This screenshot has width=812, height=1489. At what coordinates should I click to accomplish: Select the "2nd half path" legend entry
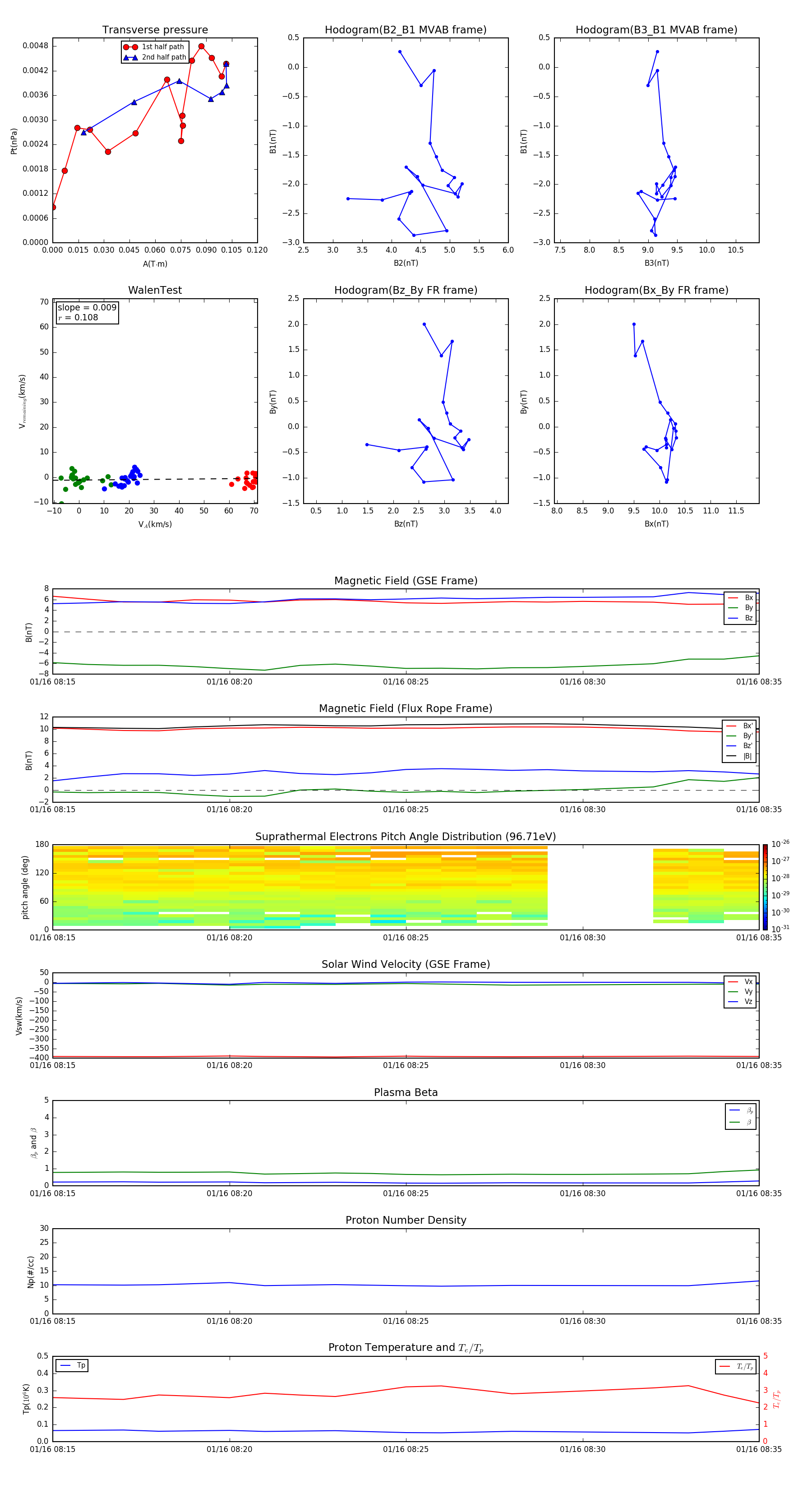point(155,57)
